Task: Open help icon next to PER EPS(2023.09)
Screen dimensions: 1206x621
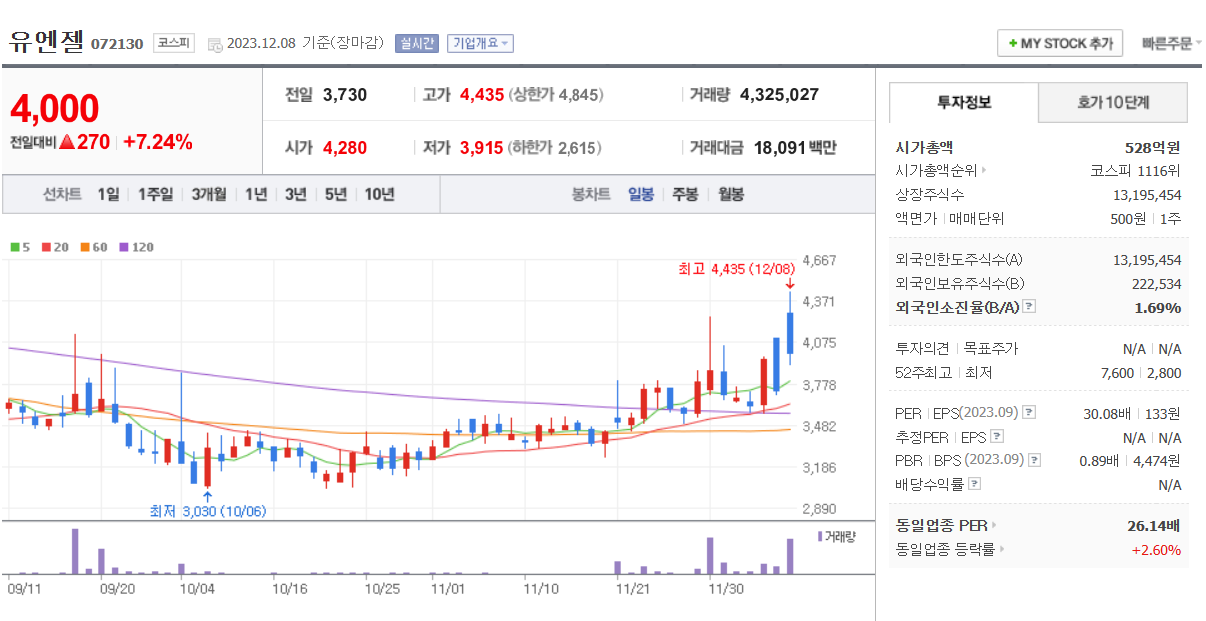Action: 1029,412
